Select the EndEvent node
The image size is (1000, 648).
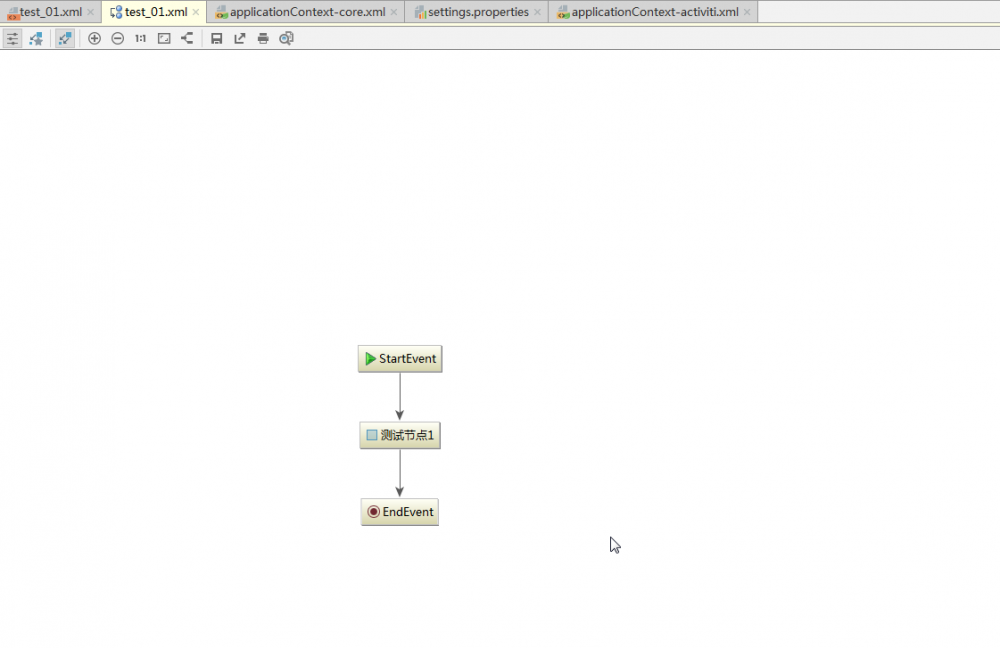coord(400,512)
